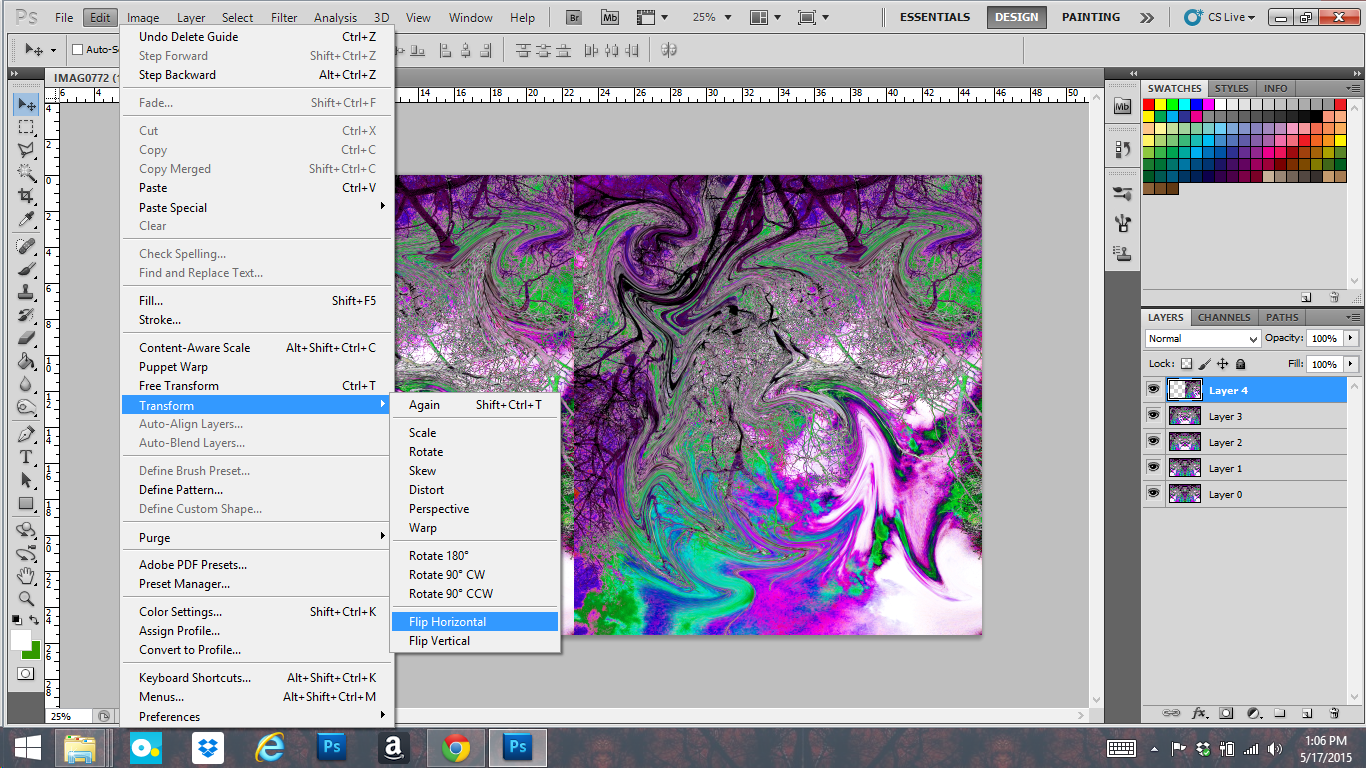Open the Arrange Documents dropdown

(765, 17)
